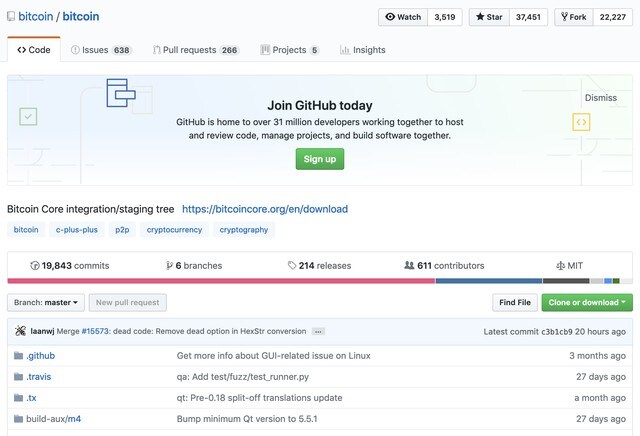The image size is (640, 436).
Task: Click the New pull request button
Action: tap(127, 303)
